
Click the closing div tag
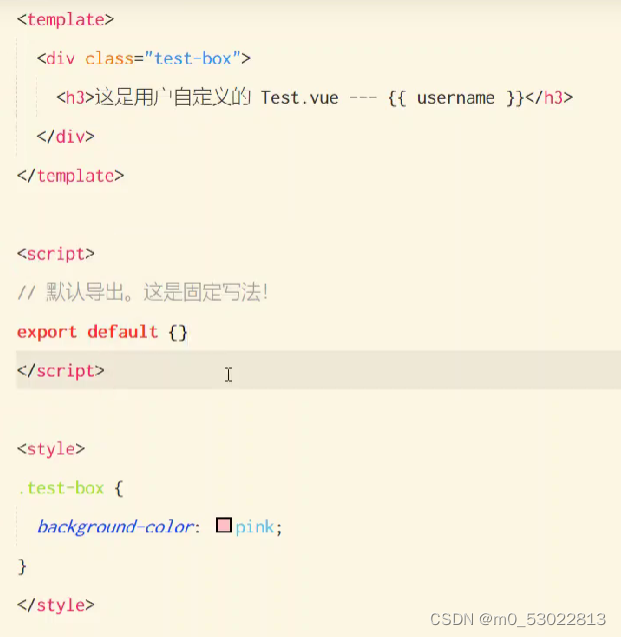[x=65, y=136]
